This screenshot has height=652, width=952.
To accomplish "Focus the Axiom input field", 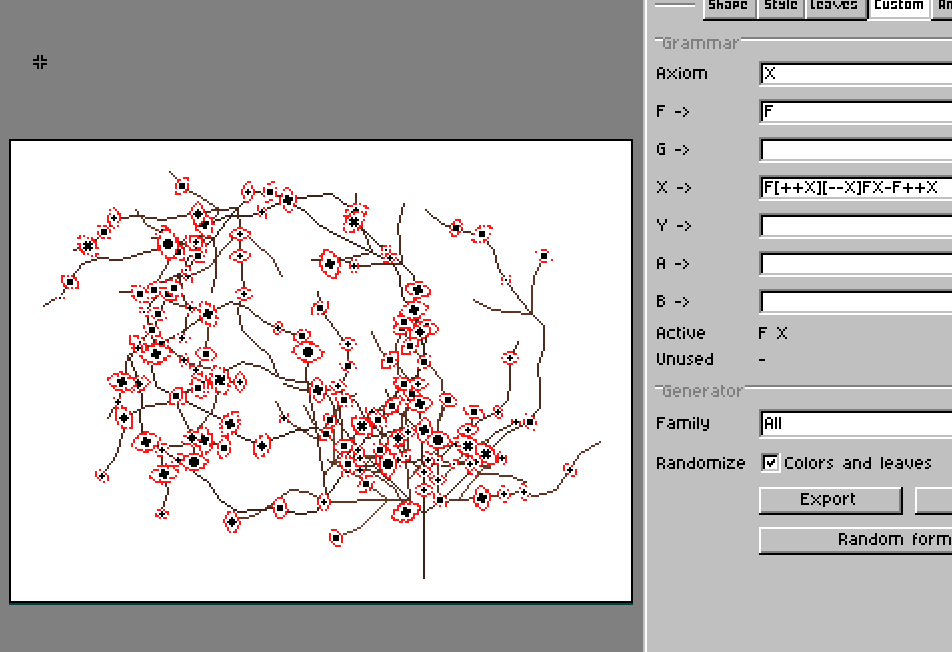I will (x=856, y=73).
